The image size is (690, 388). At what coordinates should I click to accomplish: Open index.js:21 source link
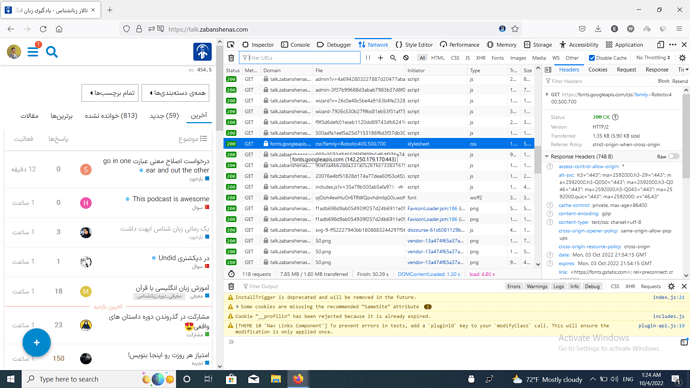(x=668, y=297)
